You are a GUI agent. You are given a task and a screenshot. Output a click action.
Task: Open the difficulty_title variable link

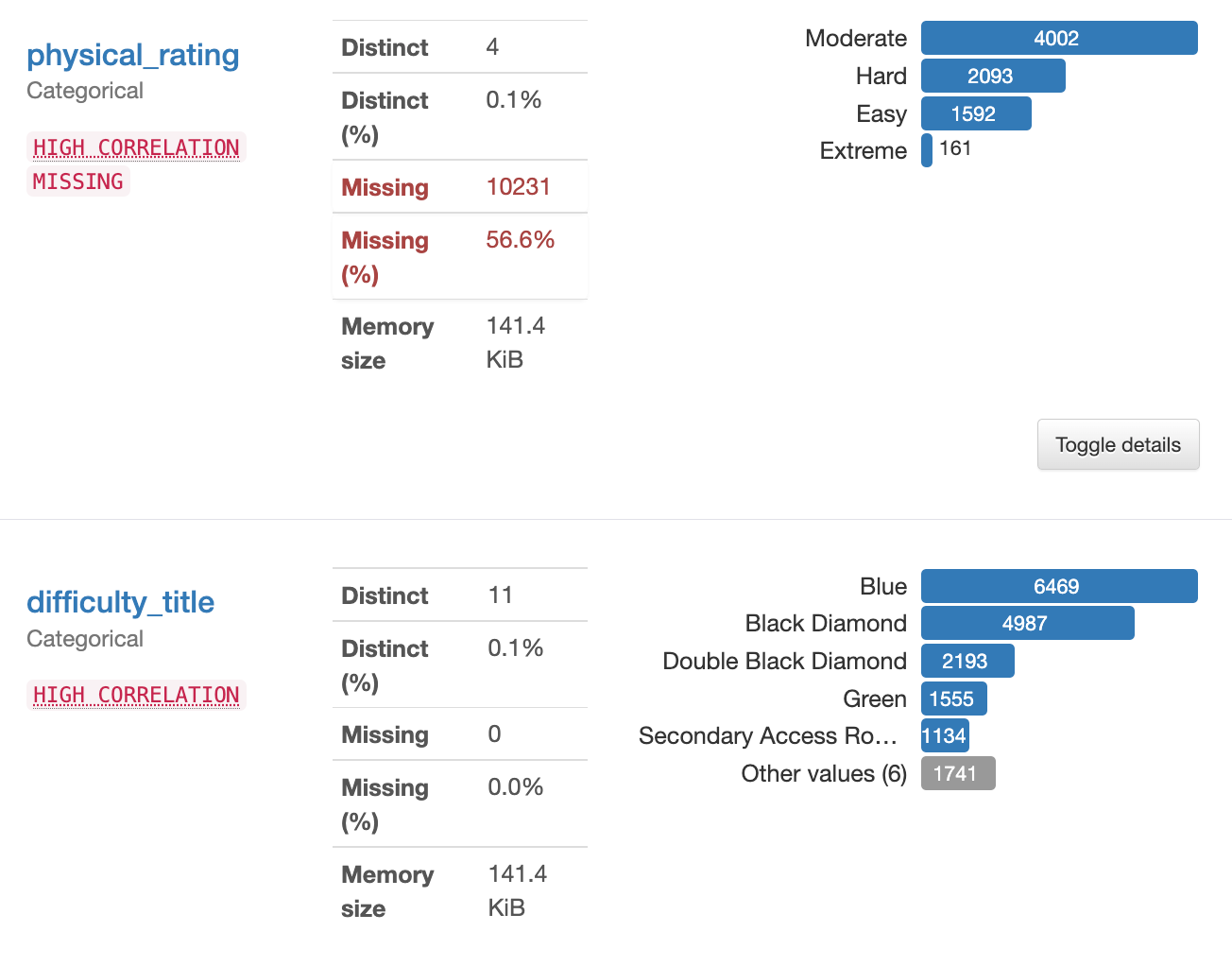(120, 603)
